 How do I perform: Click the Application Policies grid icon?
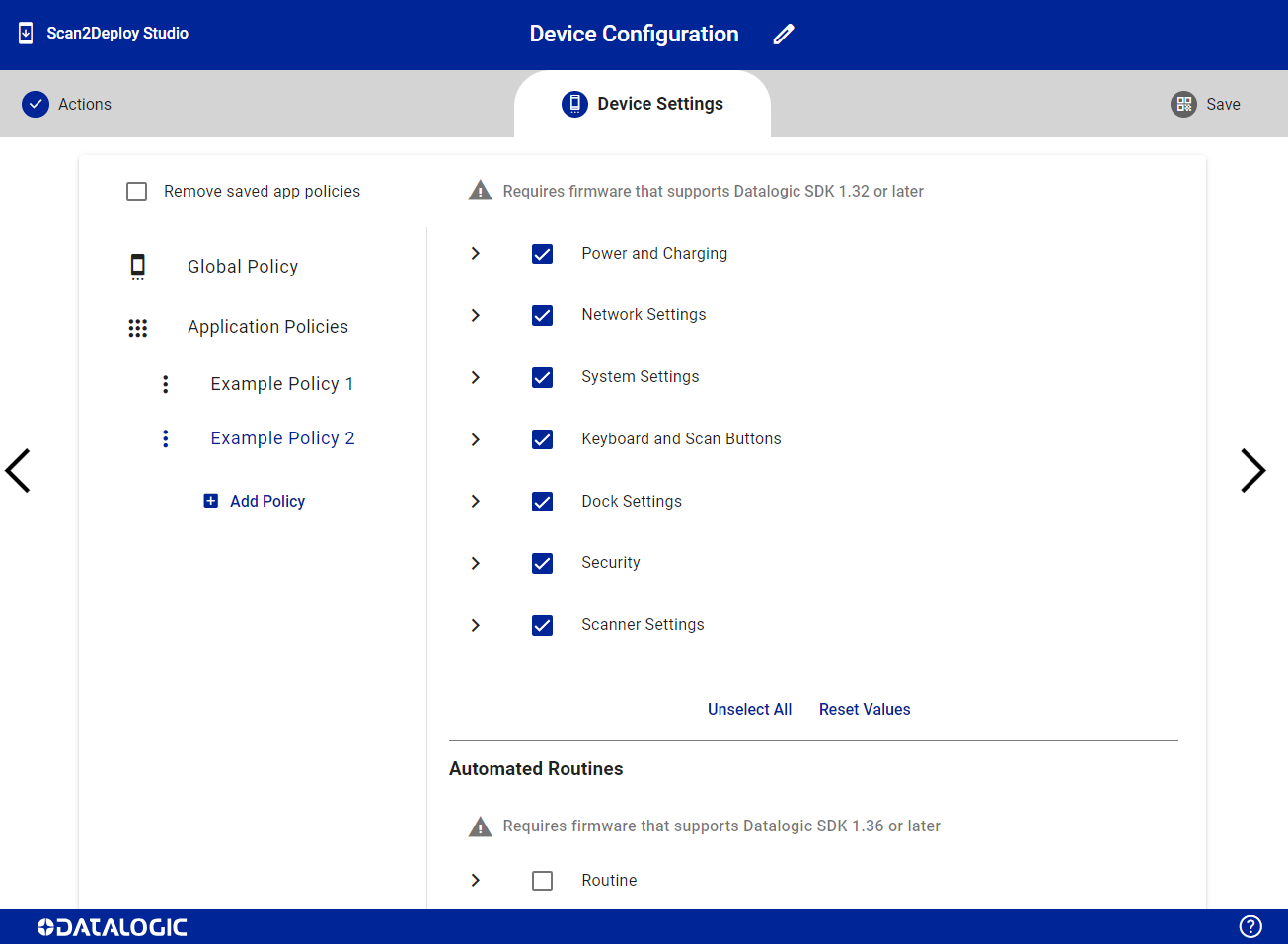pos(138,328)
